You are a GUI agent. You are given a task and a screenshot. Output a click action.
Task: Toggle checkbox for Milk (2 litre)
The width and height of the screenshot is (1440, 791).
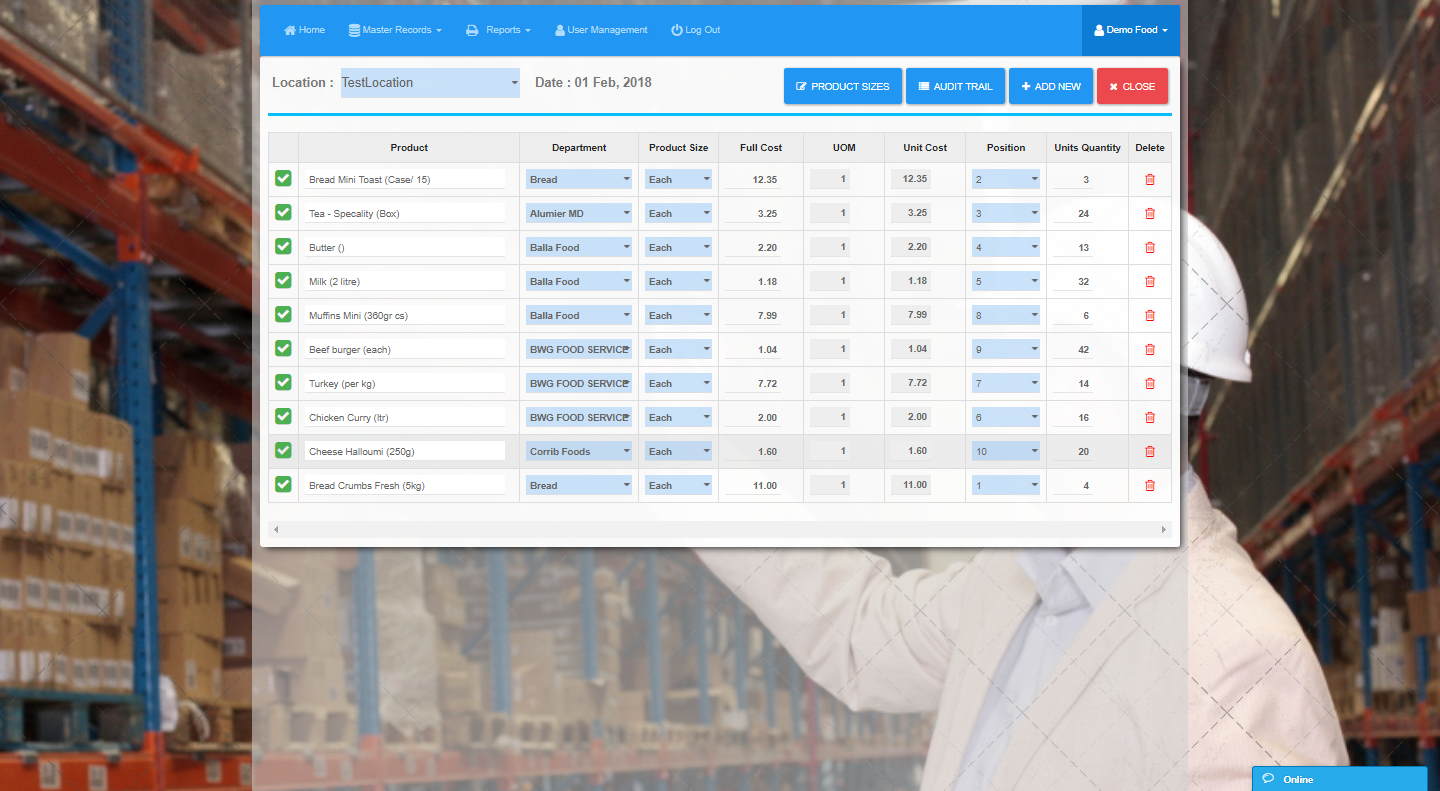(x=283, y=280)
